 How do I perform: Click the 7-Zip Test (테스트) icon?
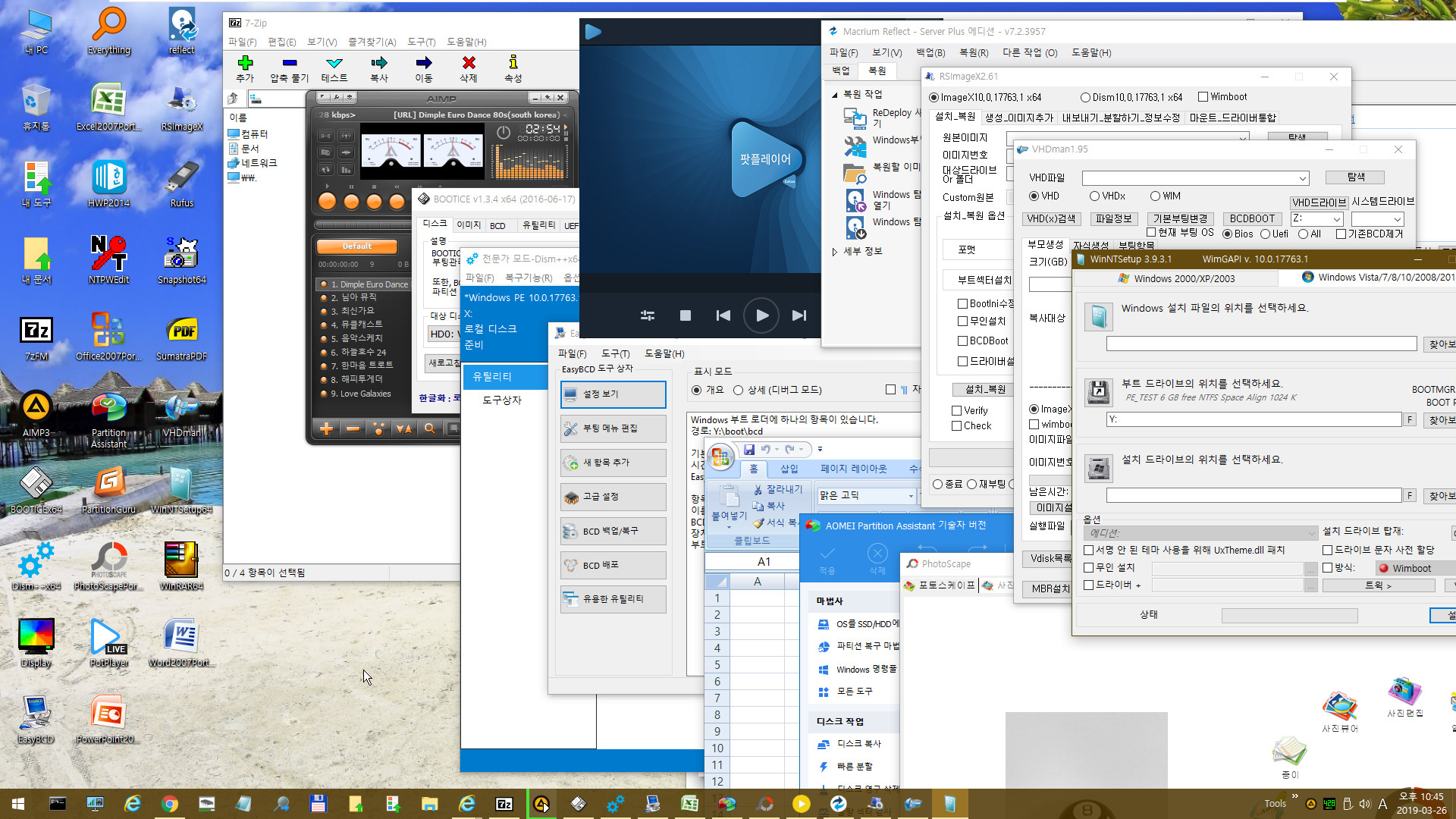334,63
